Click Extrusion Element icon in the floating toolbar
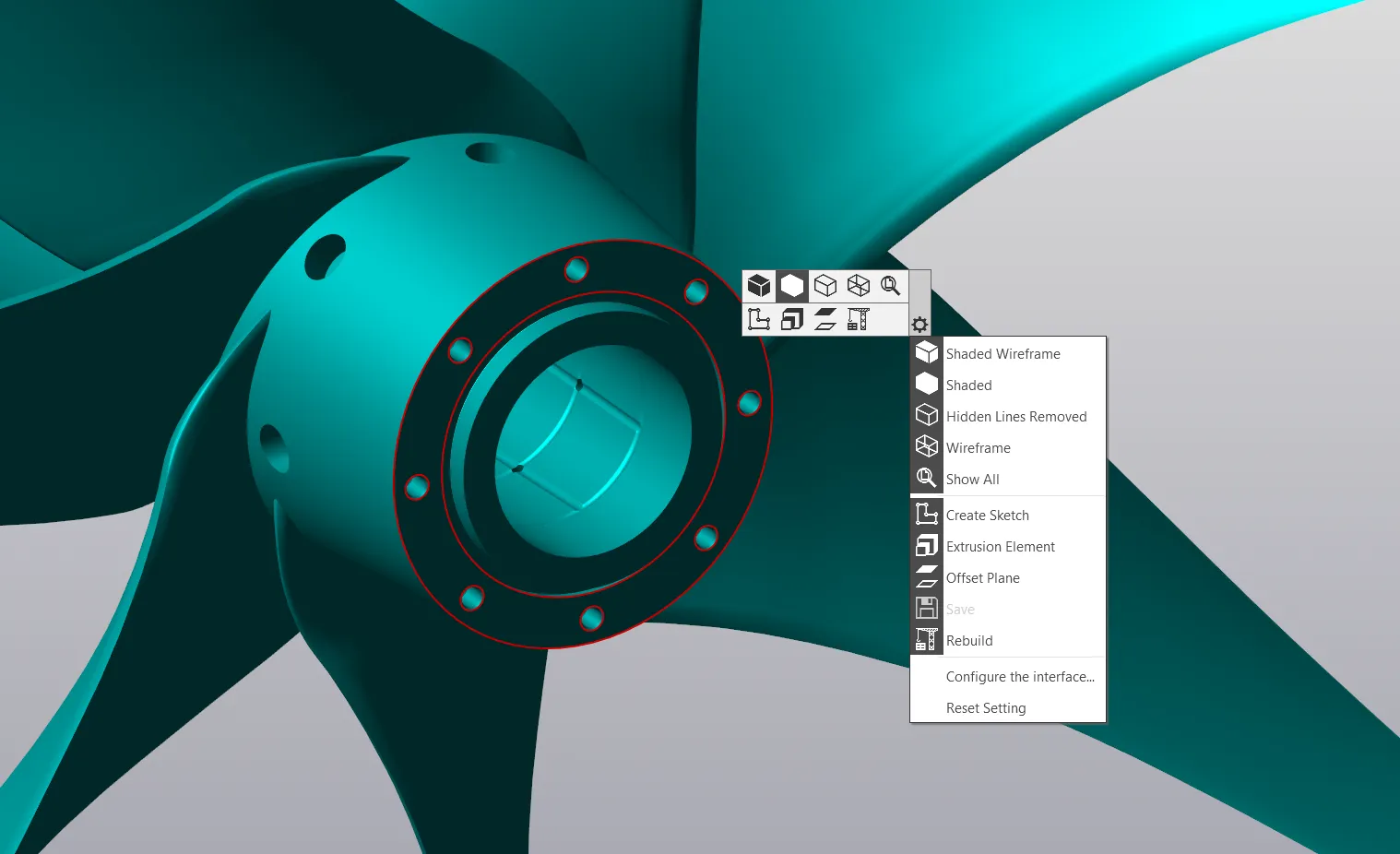The width and height of the screenshot is (1400, 854). [792, 319]
